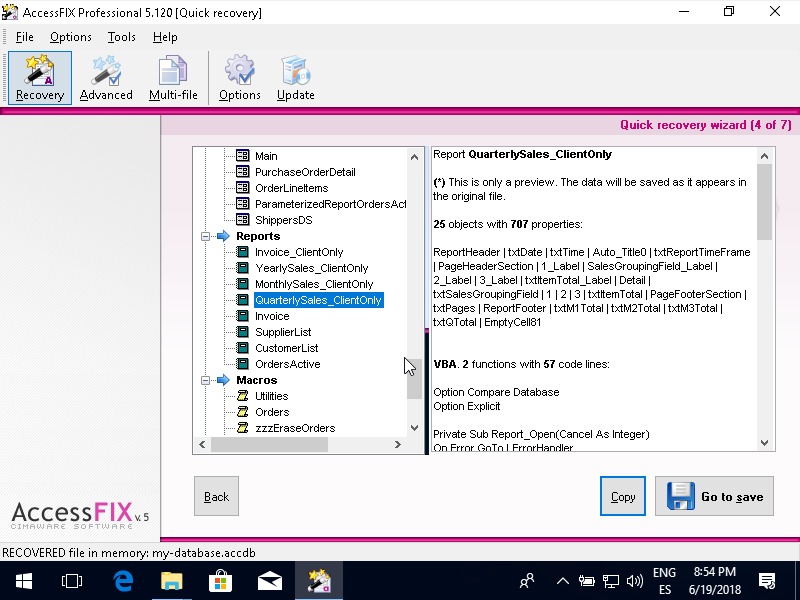
Task: Collapse the Macros tree node
Action: [205, 380]
